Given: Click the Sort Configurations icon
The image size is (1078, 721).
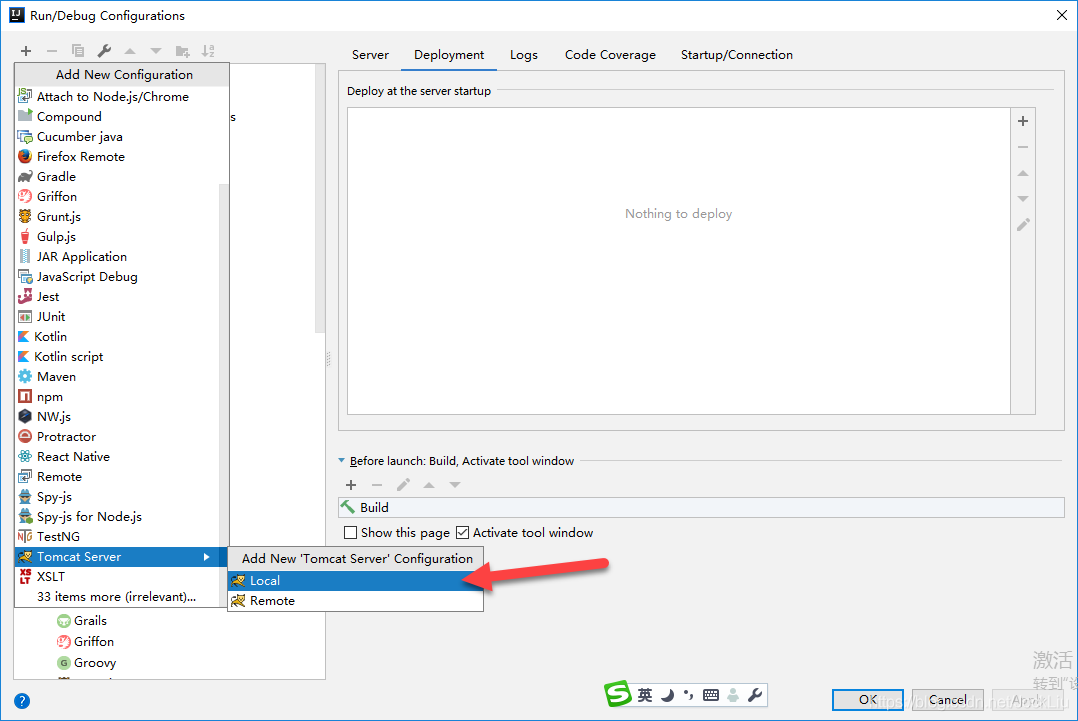Looking at the screenshot, I should pyautogui.click(x=208, y=51).
